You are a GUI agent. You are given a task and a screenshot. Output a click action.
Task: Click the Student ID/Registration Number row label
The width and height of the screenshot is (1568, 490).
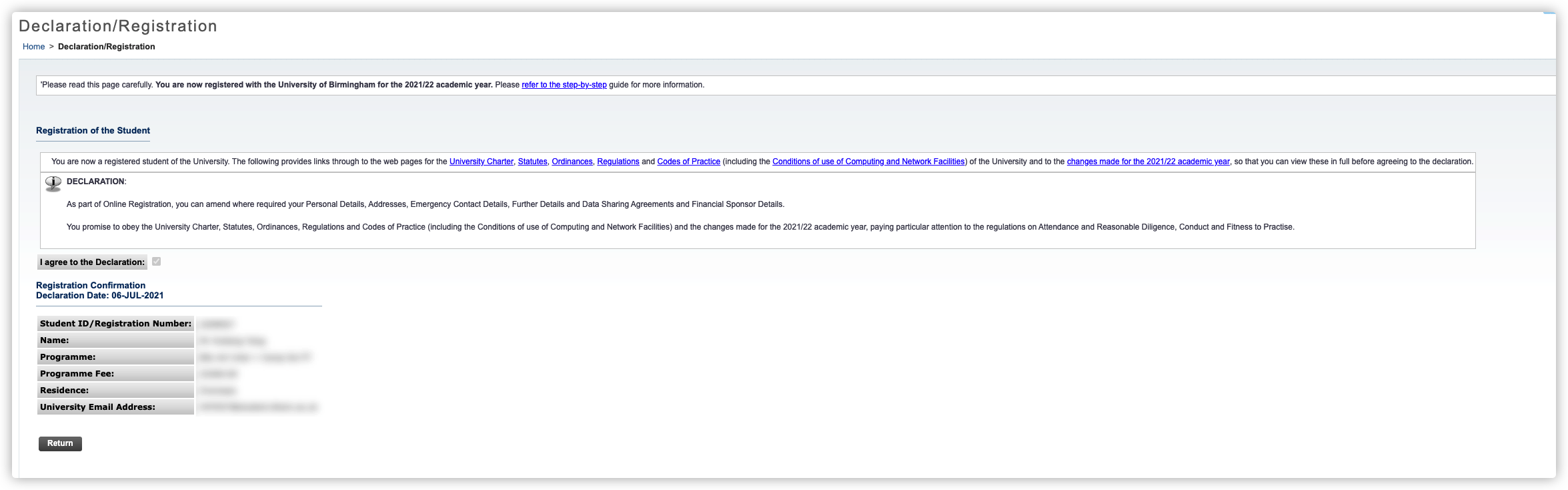click(x=115, y=324)
